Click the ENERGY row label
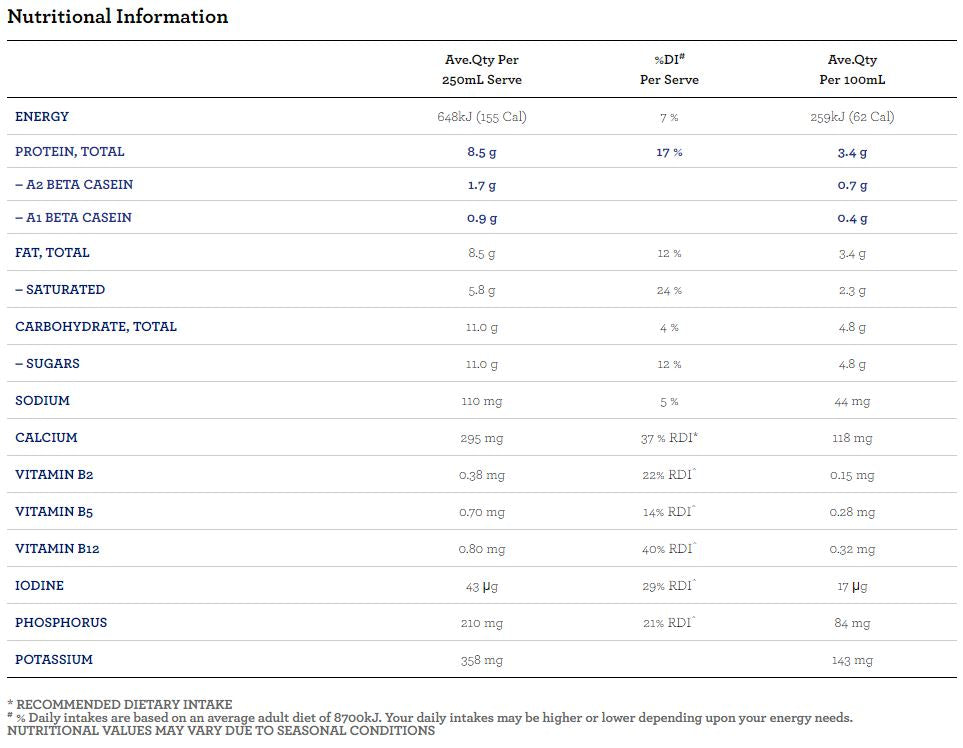963x748 pixels. pyautogui.click(x=42, y=117)
